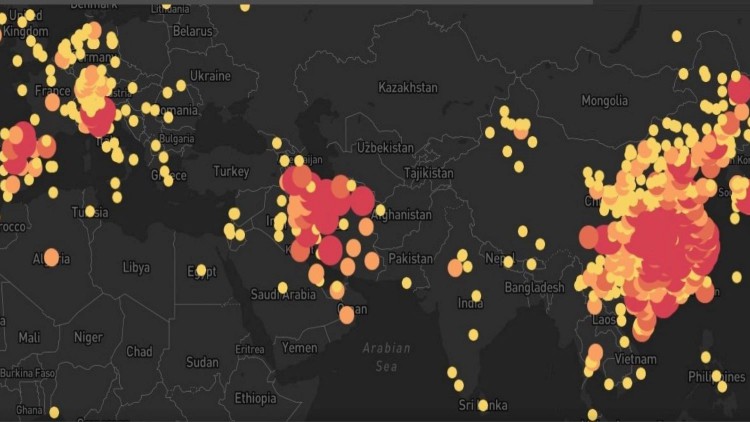Click the Kazakhstan country label
This screenshot has height=422, width=750.
(407, 88)
